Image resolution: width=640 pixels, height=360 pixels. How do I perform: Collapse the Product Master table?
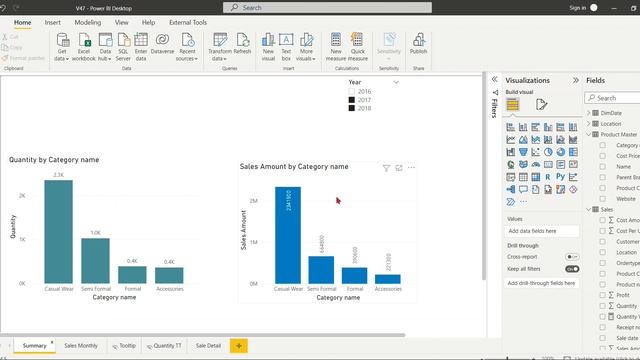click(x=589, y=134)
